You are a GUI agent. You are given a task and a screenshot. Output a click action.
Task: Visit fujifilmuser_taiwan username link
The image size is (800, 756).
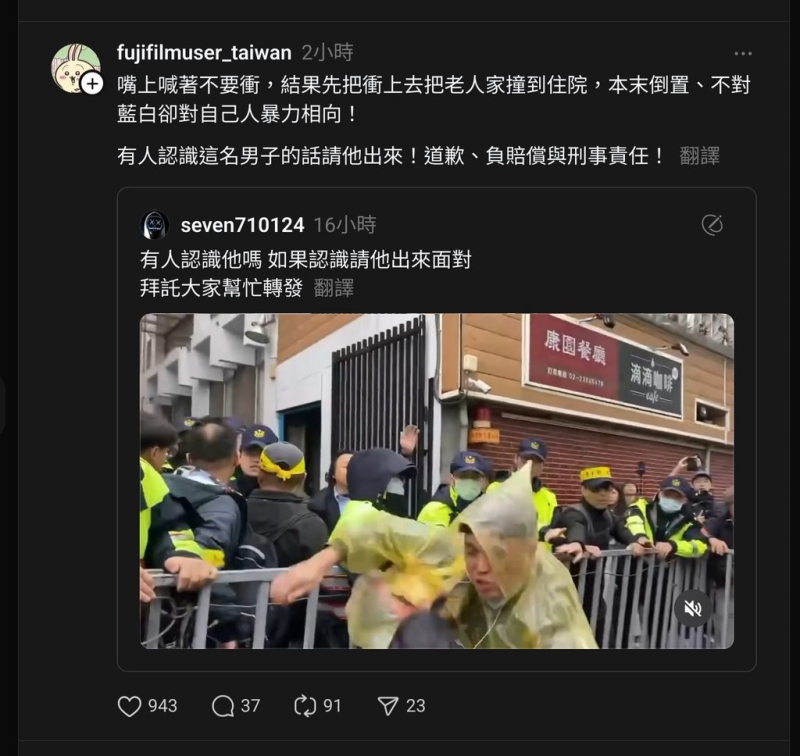(x=204, y=53)
